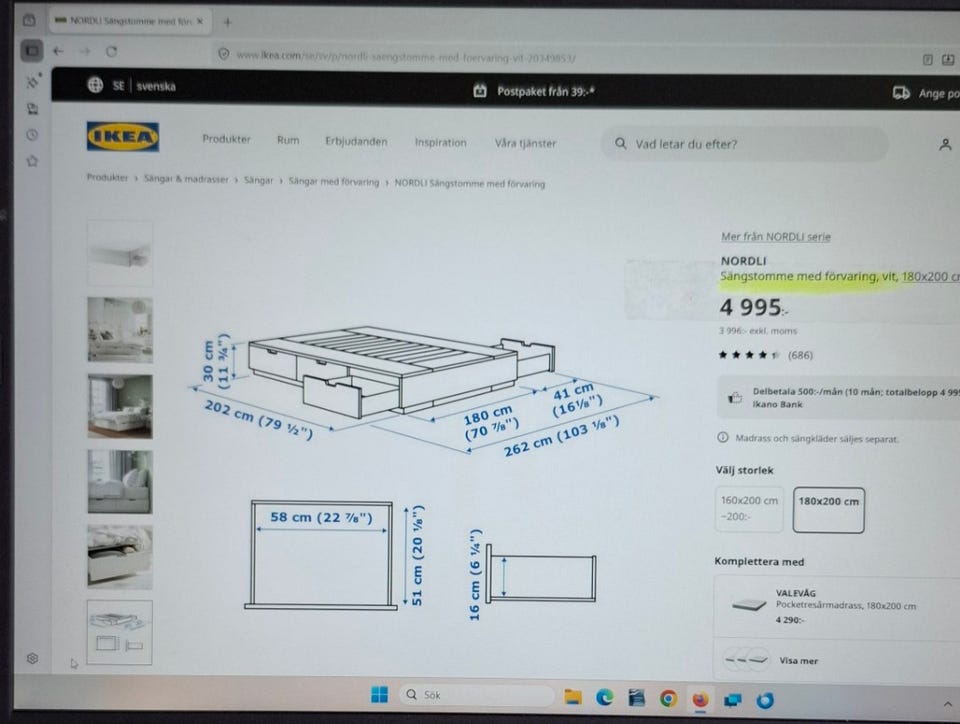Open Mer från NORDLI serie link

tap(776, 236)
